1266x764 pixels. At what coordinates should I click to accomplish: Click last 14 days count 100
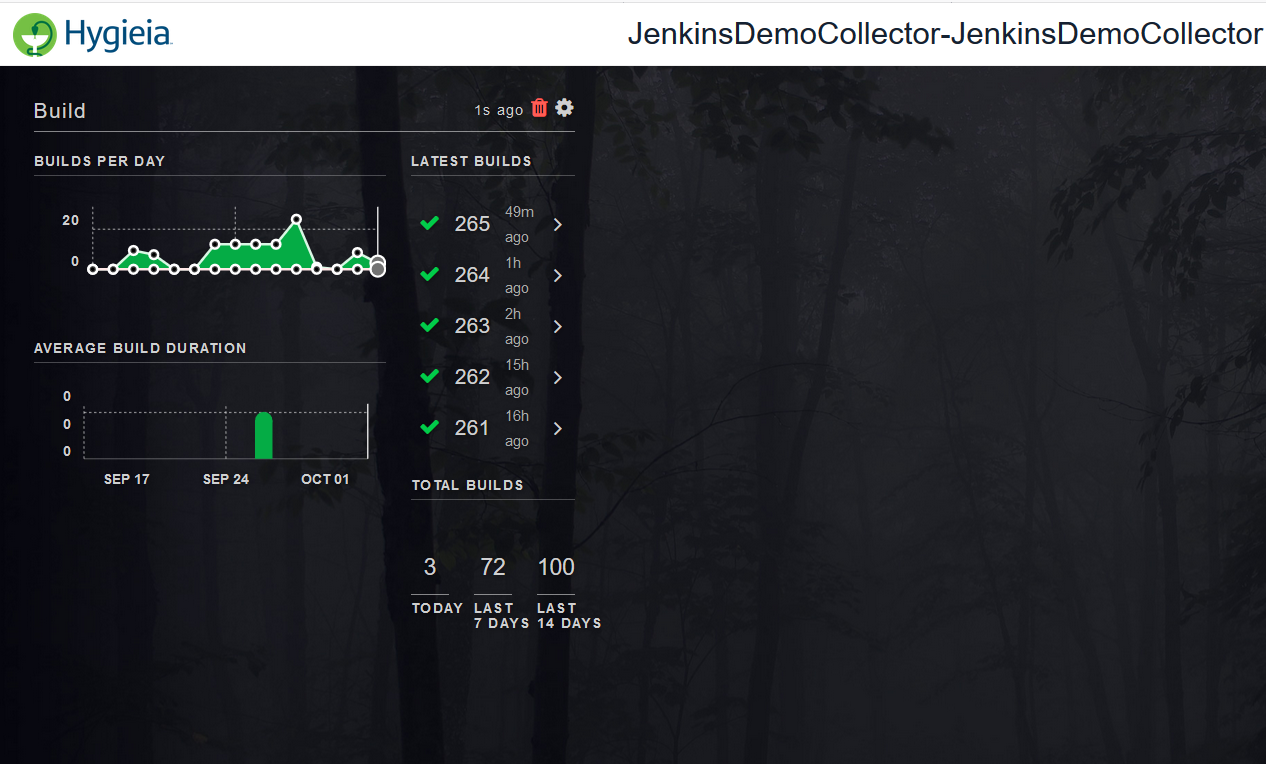[x=556, y=567]
